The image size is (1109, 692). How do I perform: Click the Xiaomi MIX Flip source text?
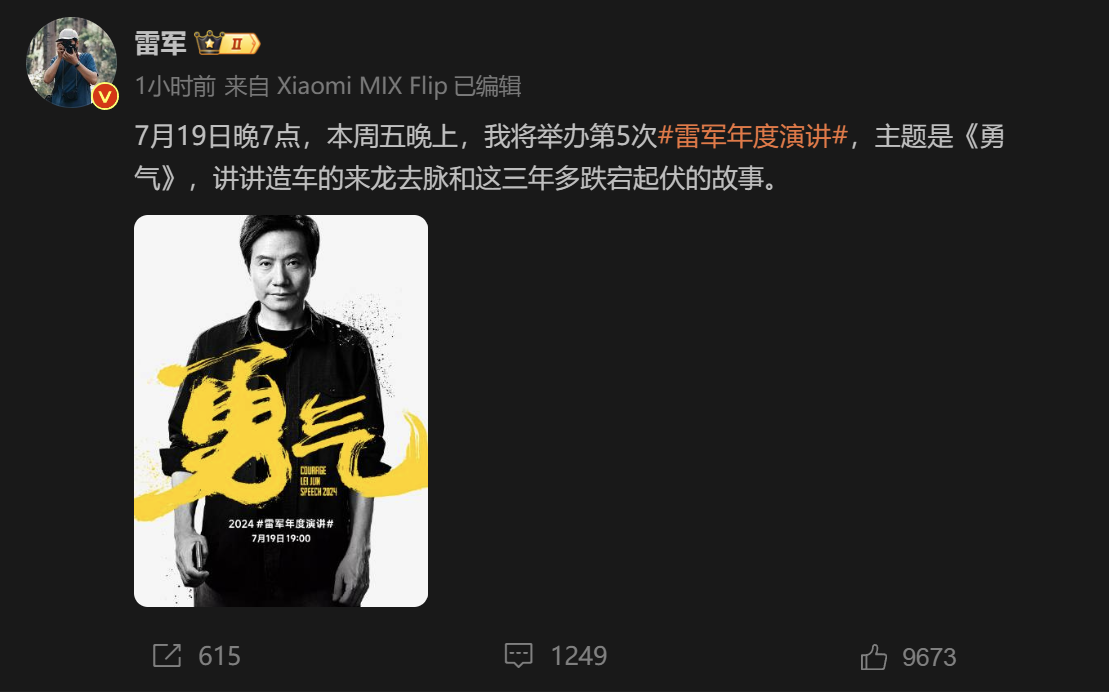[x=362, y=86]
